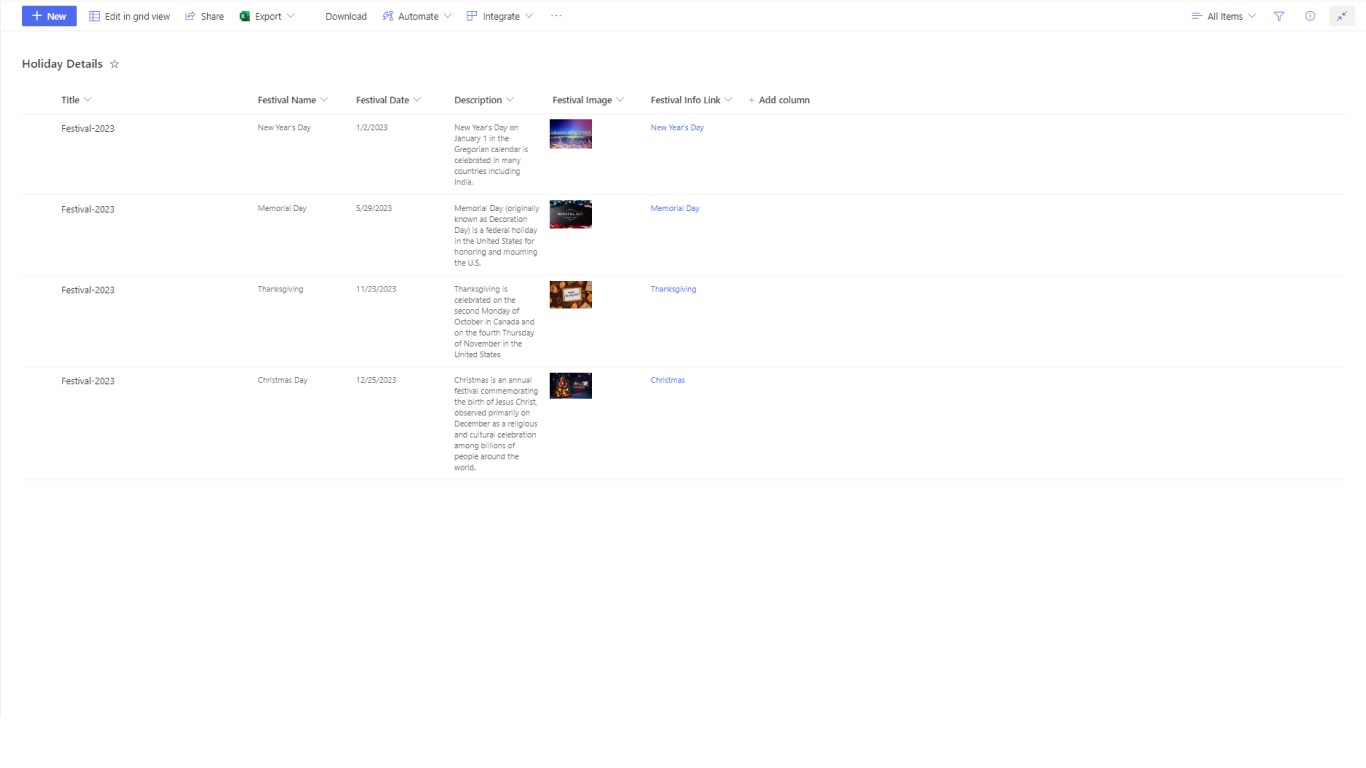The width and height of the screenshot is (1366, 768).
Task: Click Add column
Action: click(x=779, y=100)
